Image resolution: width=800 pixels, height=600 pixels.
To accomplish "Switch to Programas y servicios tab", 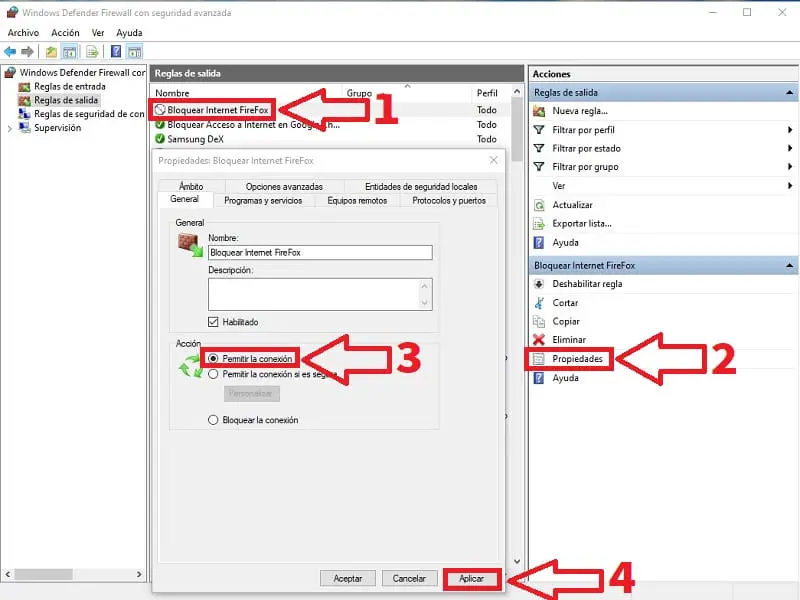I will coord(263,201).
